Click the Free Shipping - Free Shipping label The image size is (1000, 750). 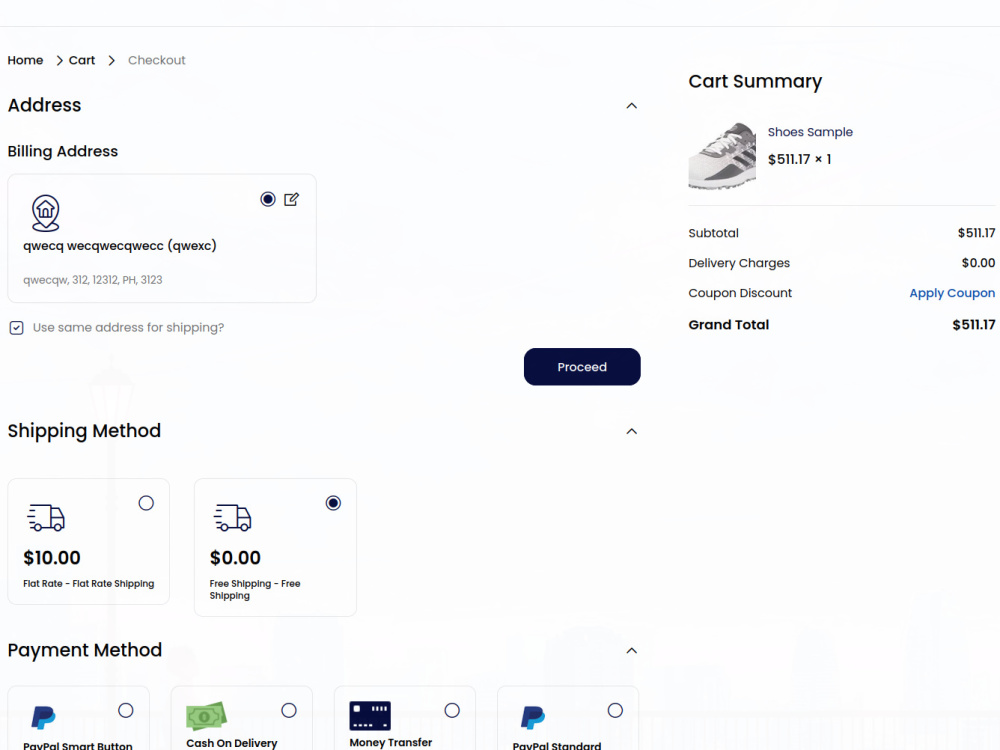255,589
